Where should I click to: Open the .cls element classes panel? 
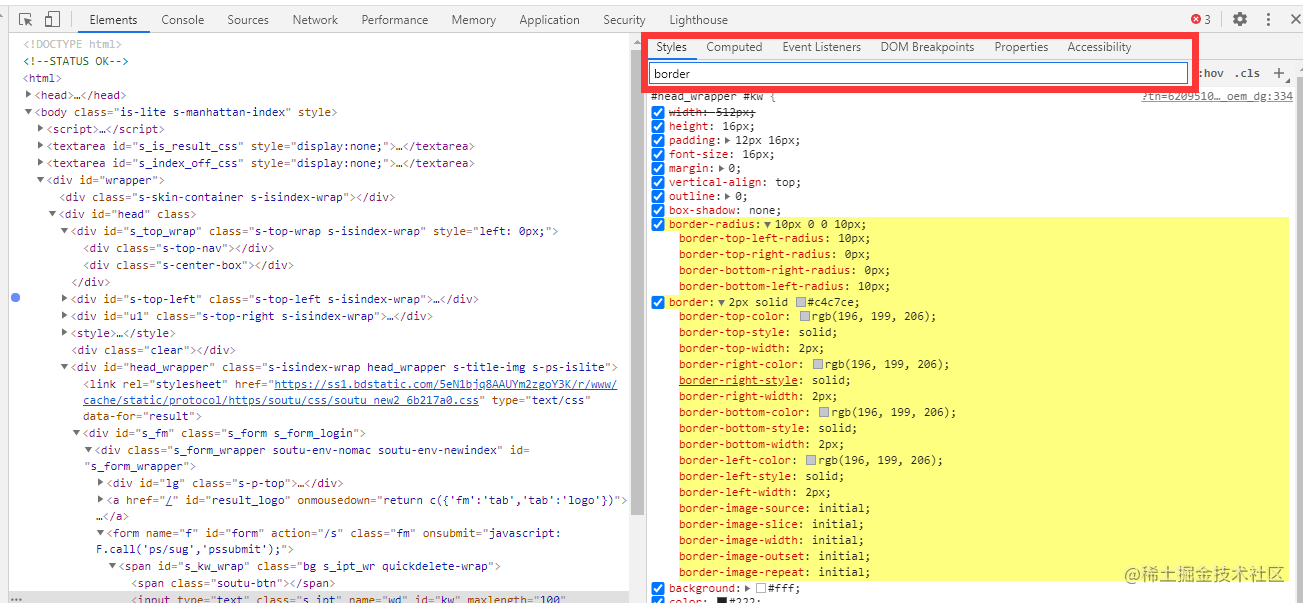(1247, 73)
